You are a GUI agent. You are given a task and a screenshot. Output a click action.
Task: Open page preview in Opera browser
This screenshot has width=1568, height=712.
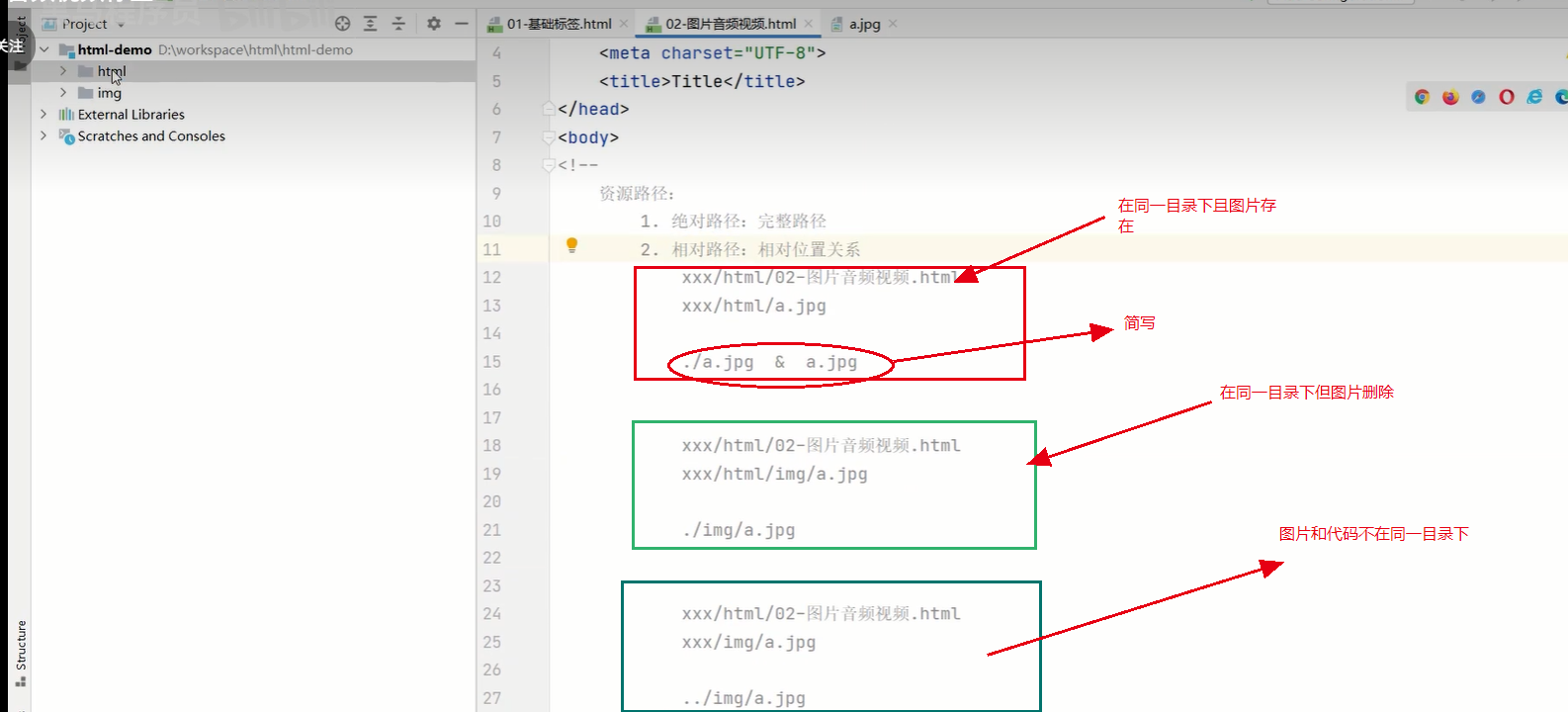pyautogui.click(x=1507, y=97)
